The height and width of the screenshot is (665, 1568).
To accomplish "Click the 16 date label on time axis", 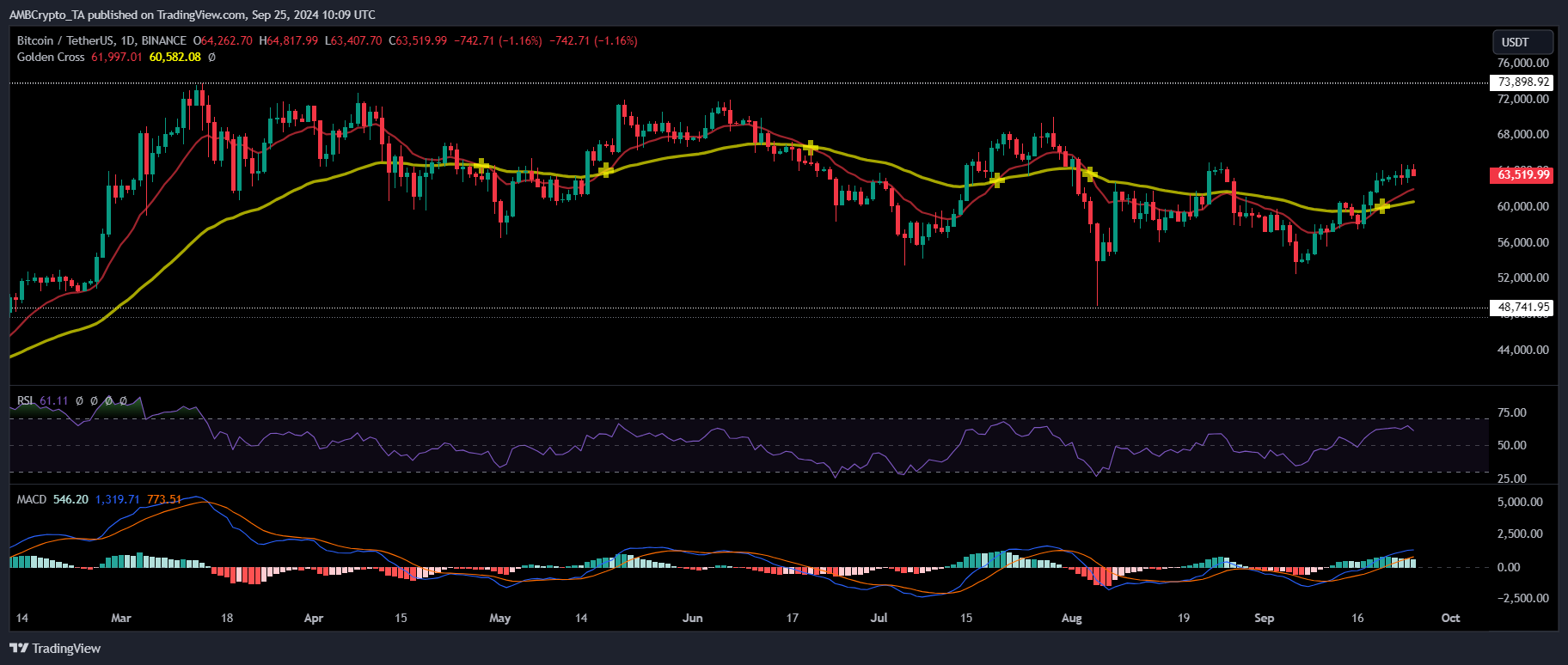I will click(1357, 618).
